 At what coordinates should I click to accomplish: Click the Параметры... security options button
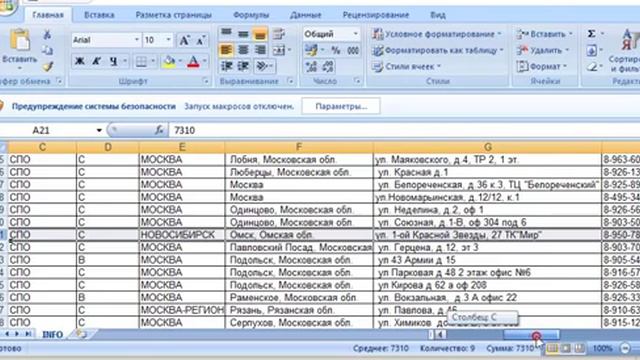(341, 107)
